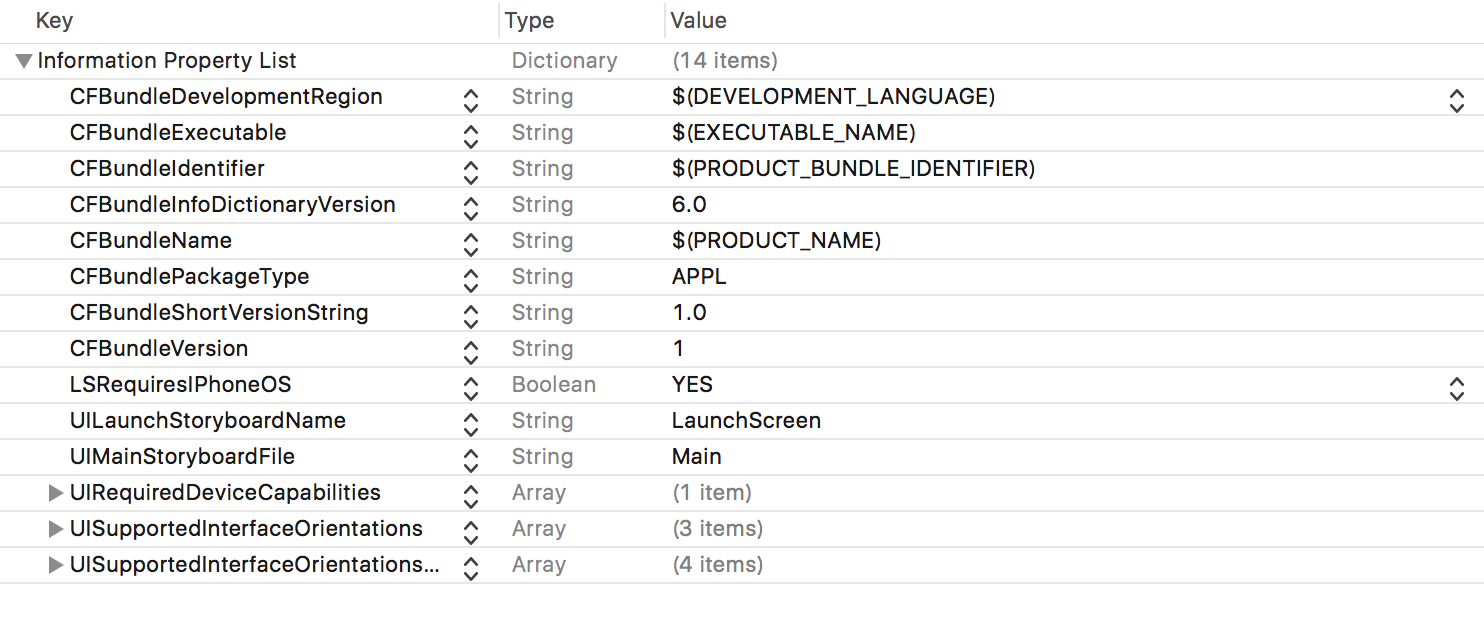Expand the UIRequiredDeviceCapabilities array

tap(57, 492)
